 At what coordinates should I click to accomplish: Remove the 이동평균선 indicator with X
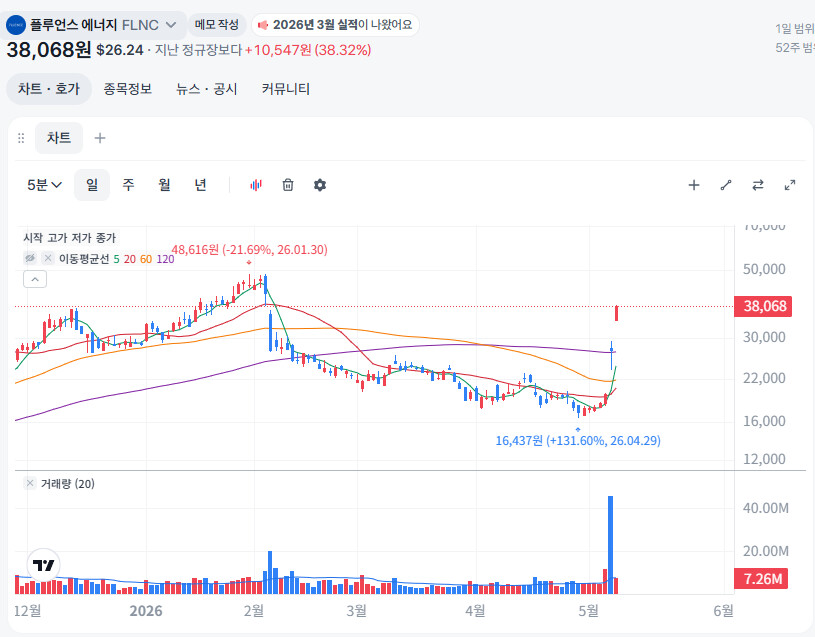[x=48, y=258]
